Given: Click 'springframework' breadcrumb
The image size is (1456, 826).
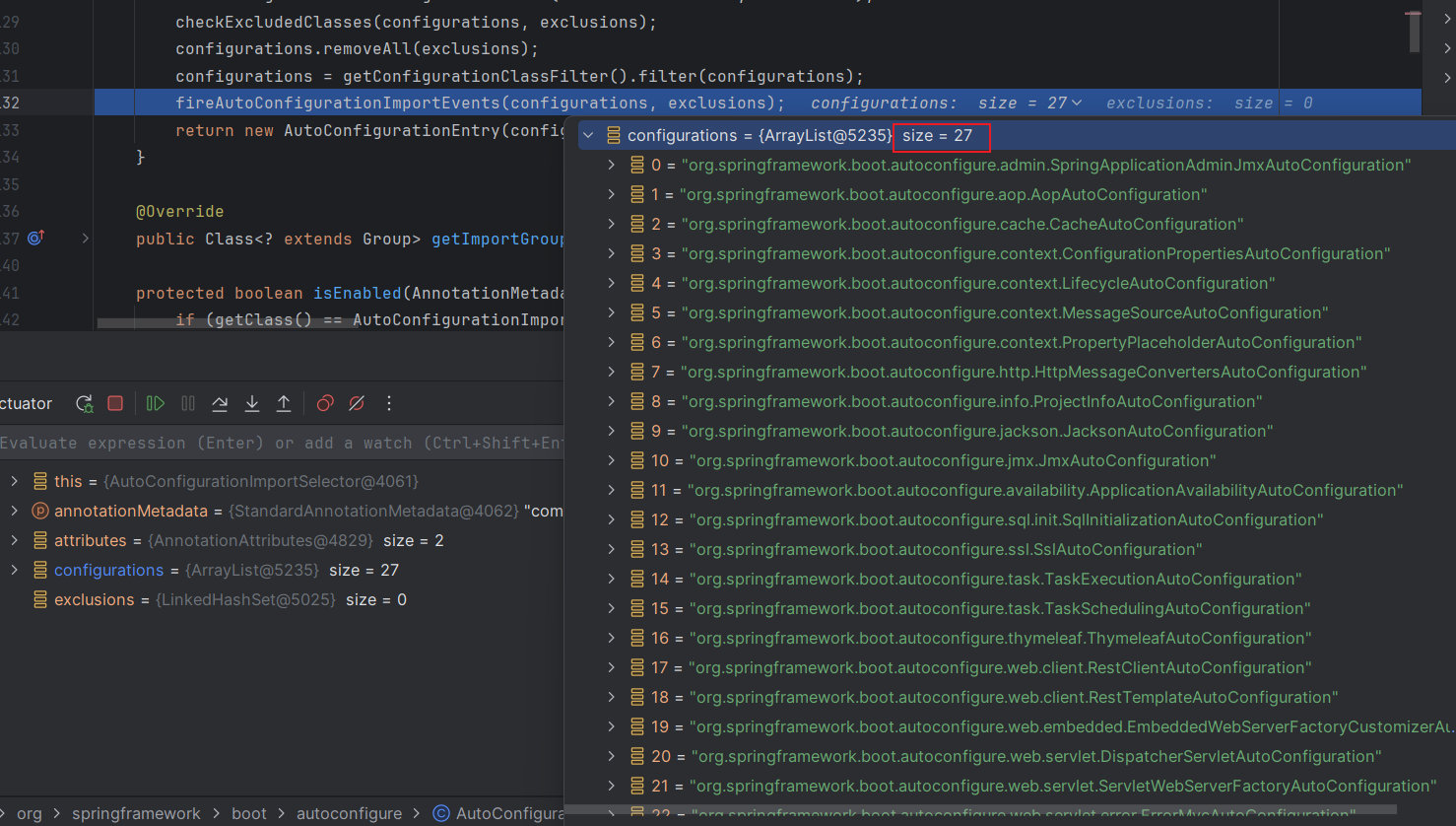Looking at the screenshot, I should pos(136,813).
